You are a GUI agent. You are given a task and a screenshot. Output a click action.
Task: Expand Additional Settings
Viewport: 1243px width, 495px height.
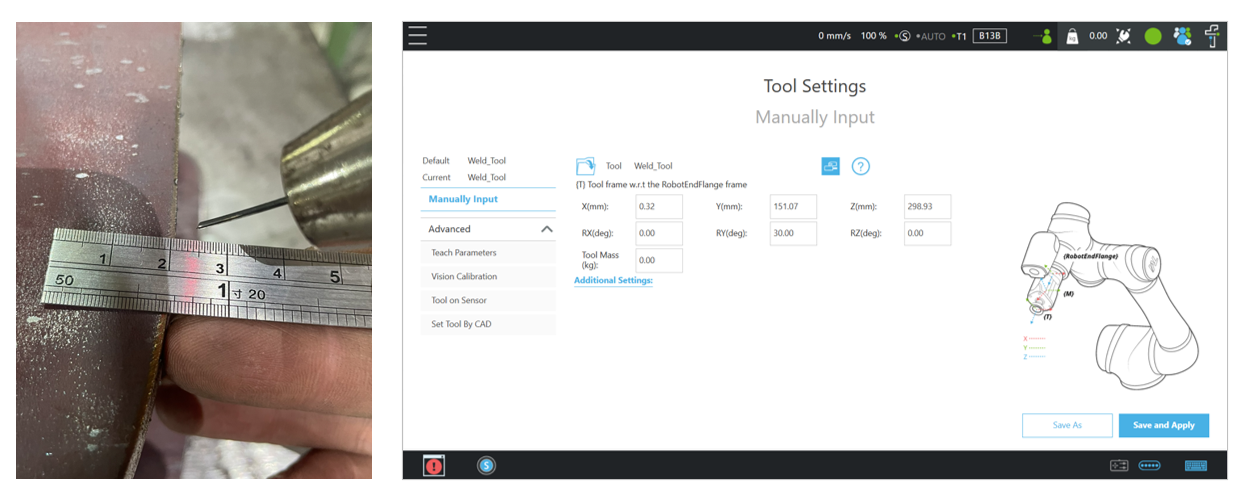pyautogui.click(x=613, y=281)
